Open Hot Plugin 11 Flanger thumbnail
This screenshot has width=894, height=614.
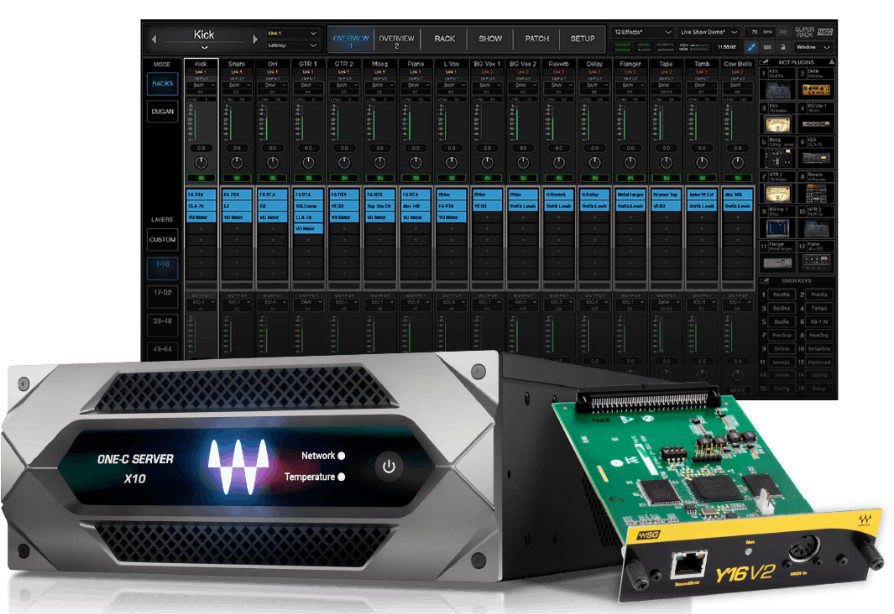(x=778, y=263)
